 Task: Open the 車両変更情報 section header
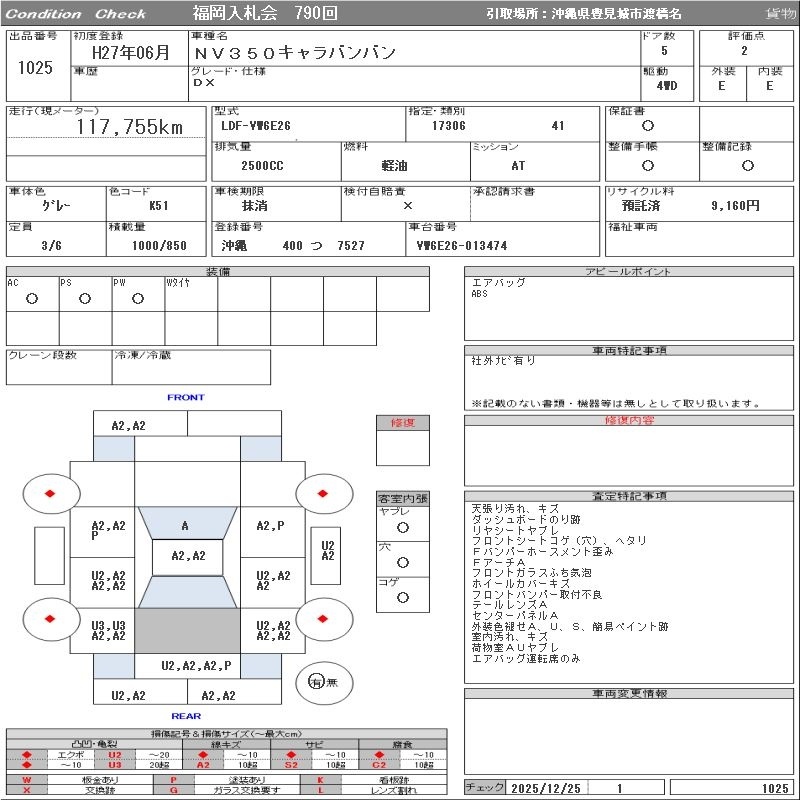click(629, 693)
